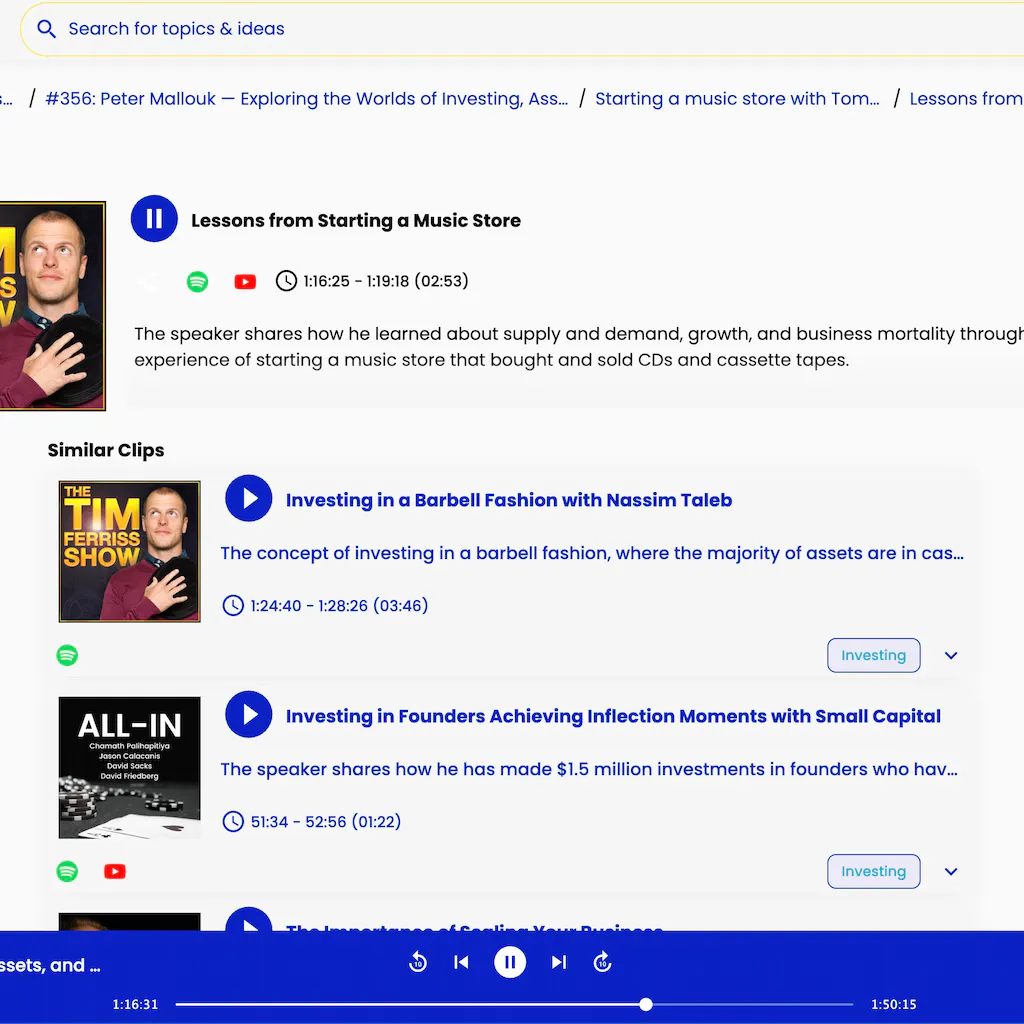The width and height of the screenshot is (1024, 1024).
Task: Open the Music Store clip on YouTube
Action: coord(245,282)
